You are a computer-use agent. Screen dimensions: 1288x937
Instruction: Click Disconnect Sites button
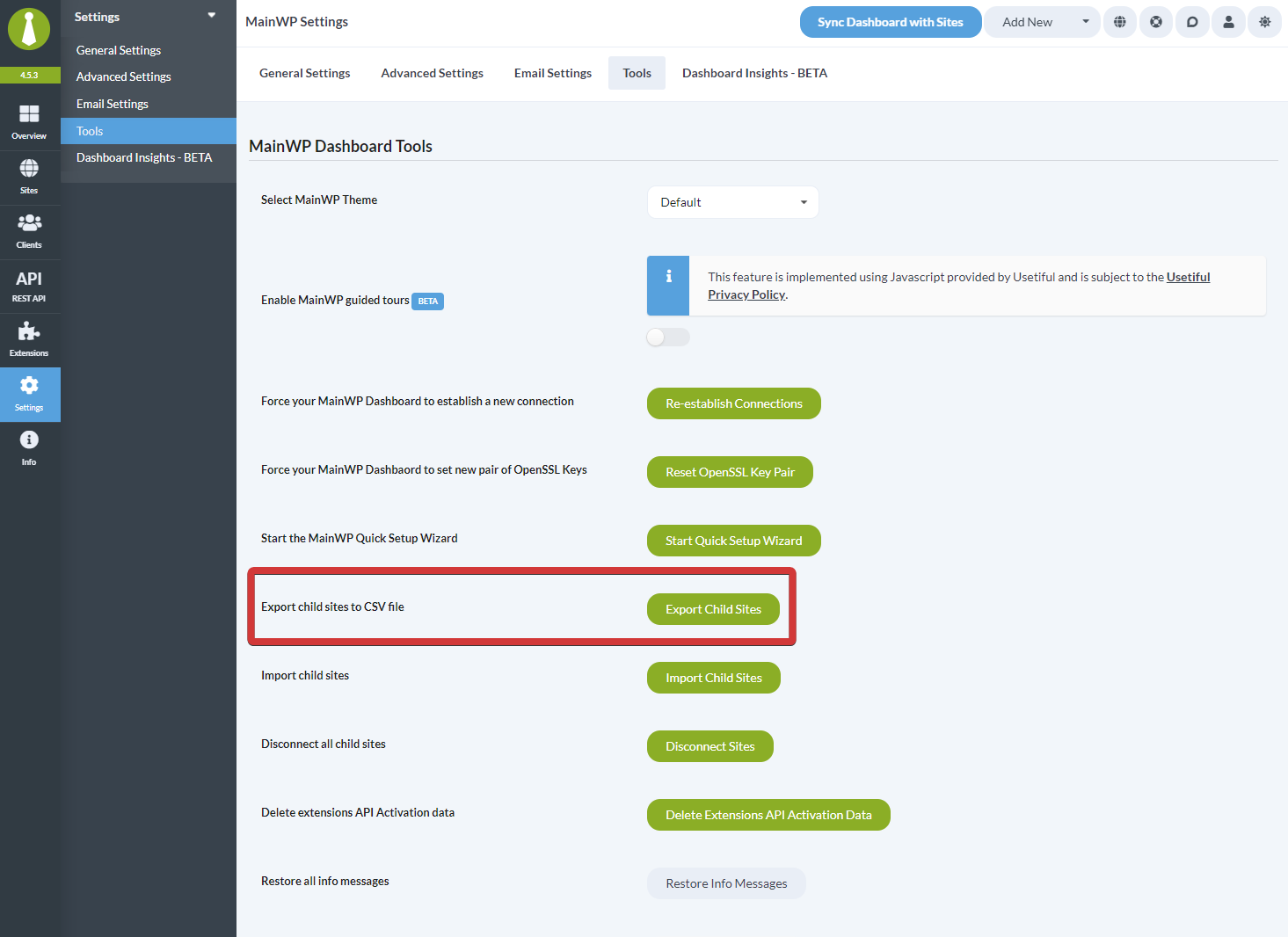coord(710,746)
